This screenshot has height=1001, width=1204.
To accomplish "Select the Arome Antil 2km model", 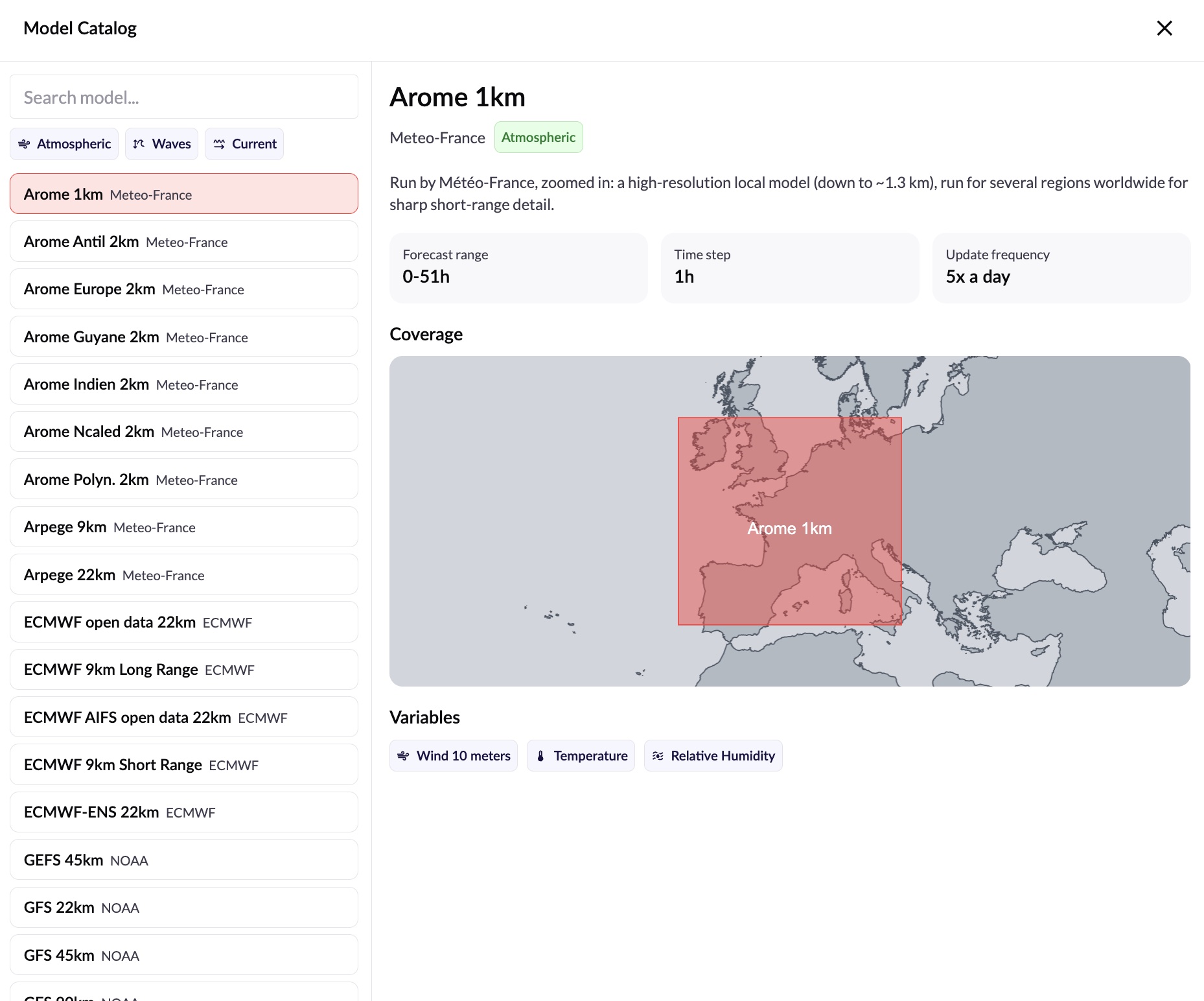I will (184, 241).
